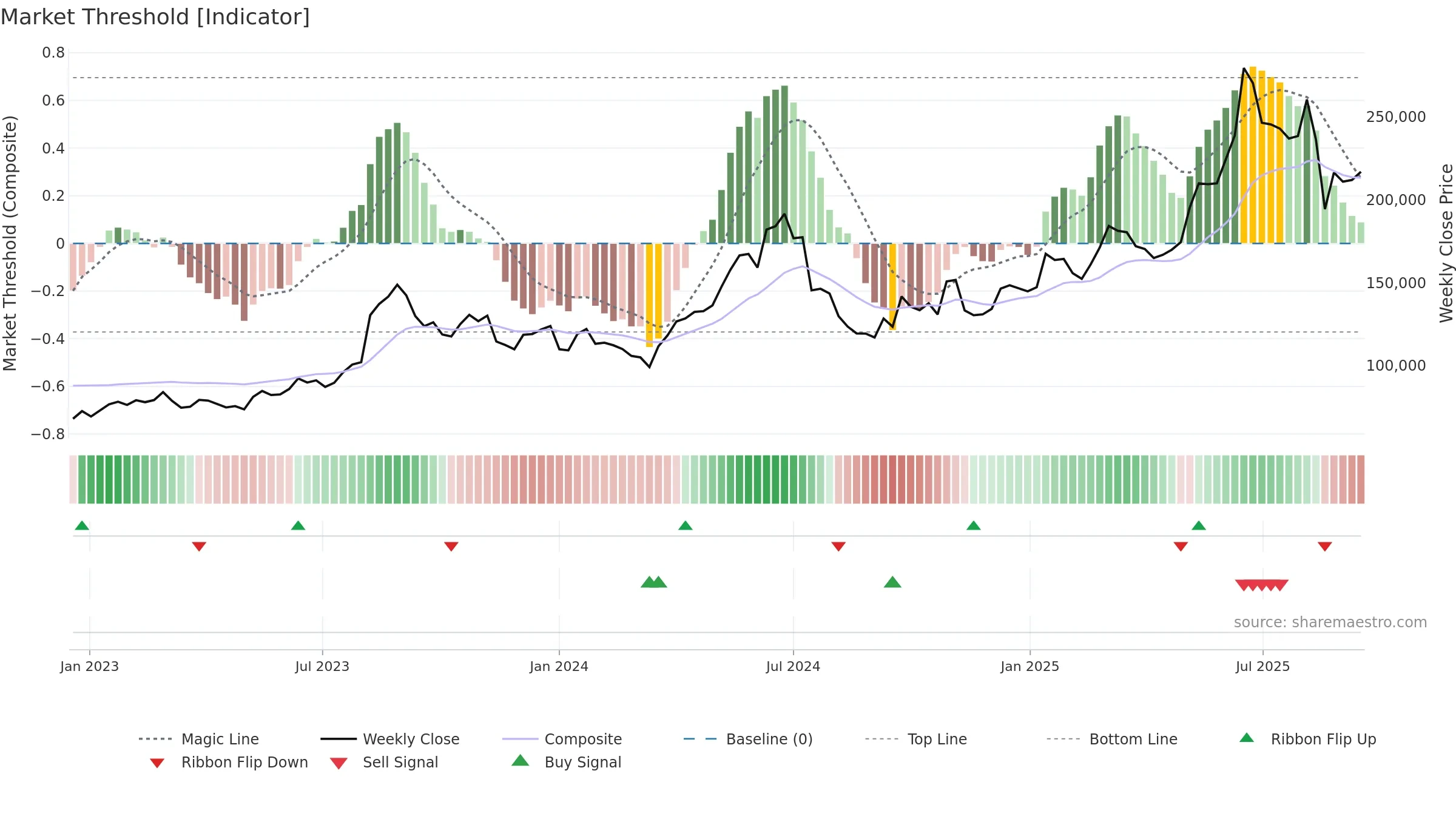Toggle Magic Line legend entry
Viewport: 1456px width, 819px height.
[x=198, y=739]
